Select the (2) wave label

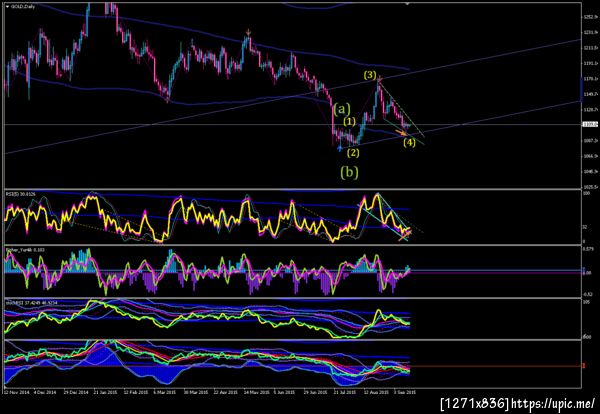[353, 153]
